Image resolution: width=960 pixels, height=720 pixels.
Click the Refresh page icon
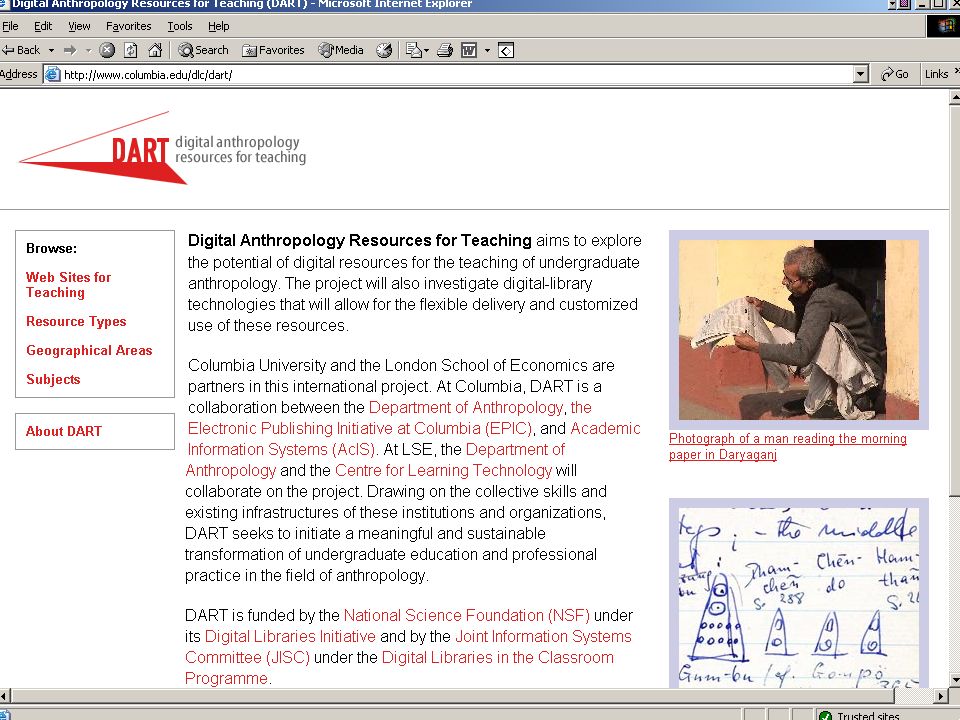[130, 50]
